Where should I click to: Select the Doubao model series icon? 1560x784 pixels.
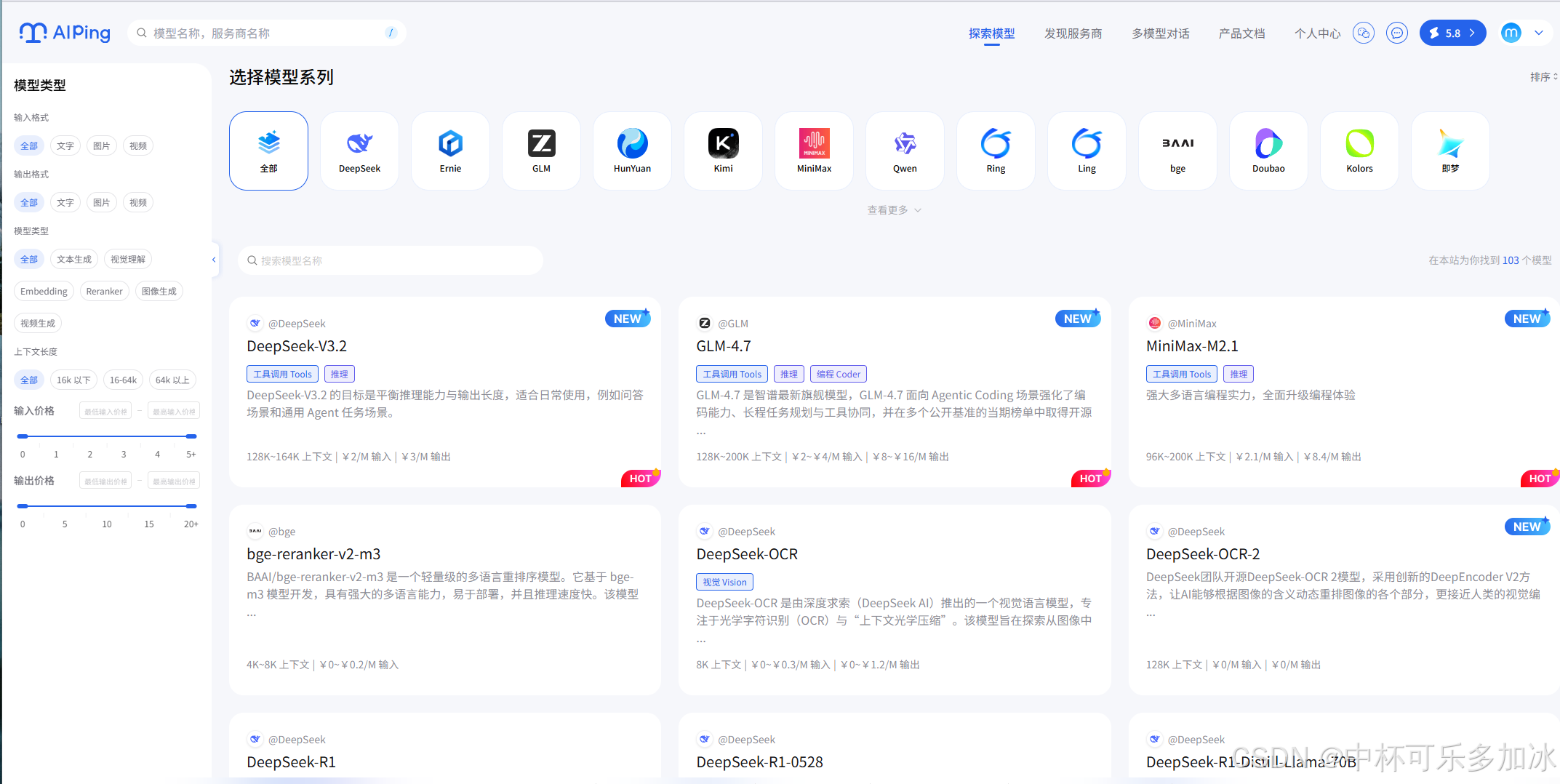click(x=1268, y=149)
